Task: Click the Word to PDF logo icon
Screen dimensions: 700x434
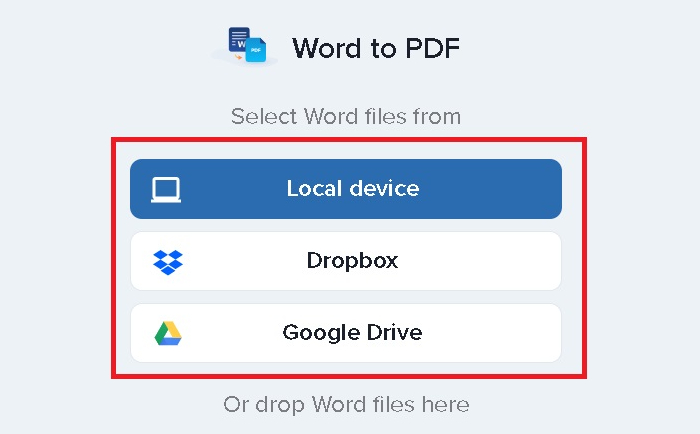Action: pyautogui.click(x=247, y=45)
